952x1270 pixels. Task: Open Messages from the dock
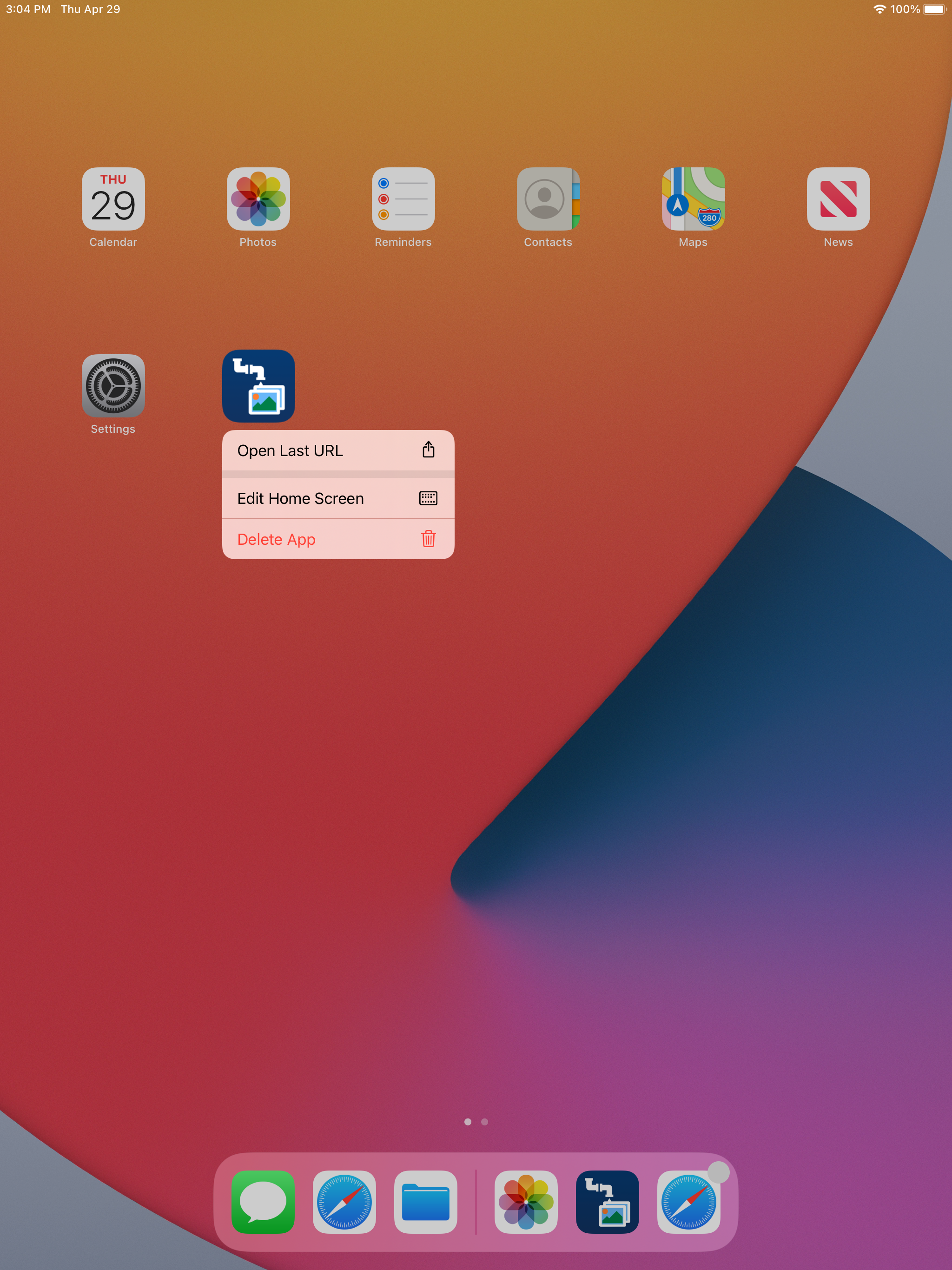tap(263, 1202)
